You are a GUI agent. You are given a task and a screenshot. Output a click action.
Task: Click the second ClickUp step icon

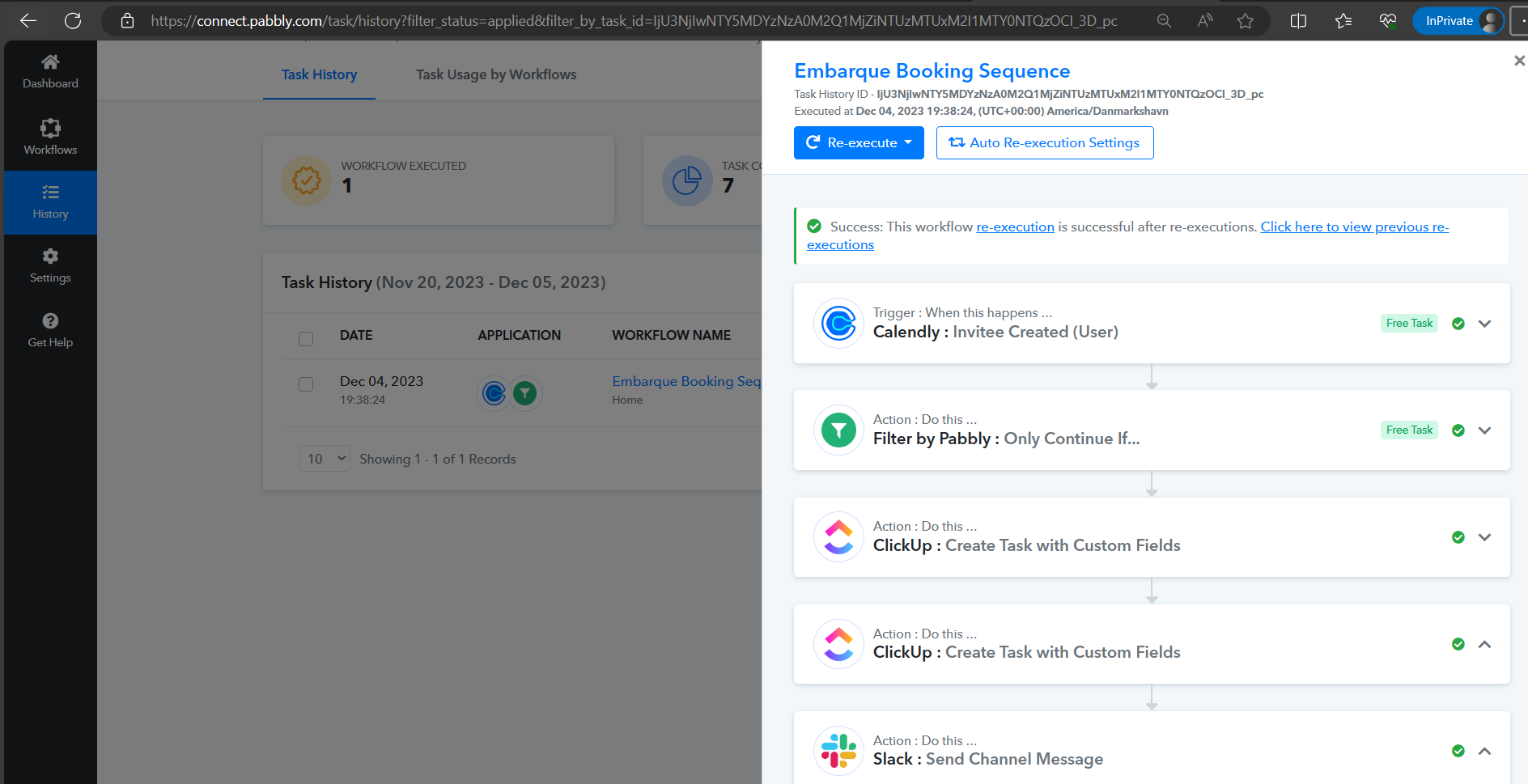838,644
